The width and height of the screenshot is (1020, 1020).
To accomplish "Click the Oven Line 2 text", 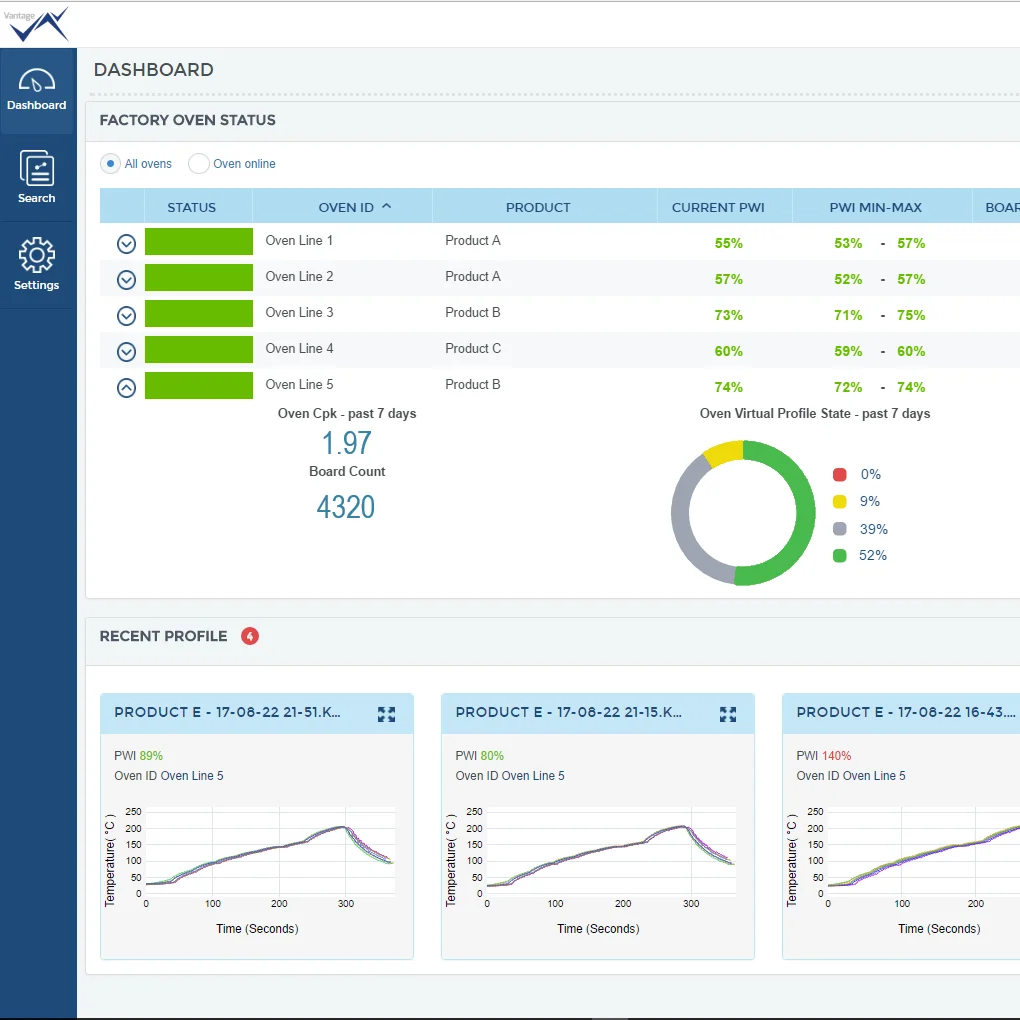I will point(299,276).
